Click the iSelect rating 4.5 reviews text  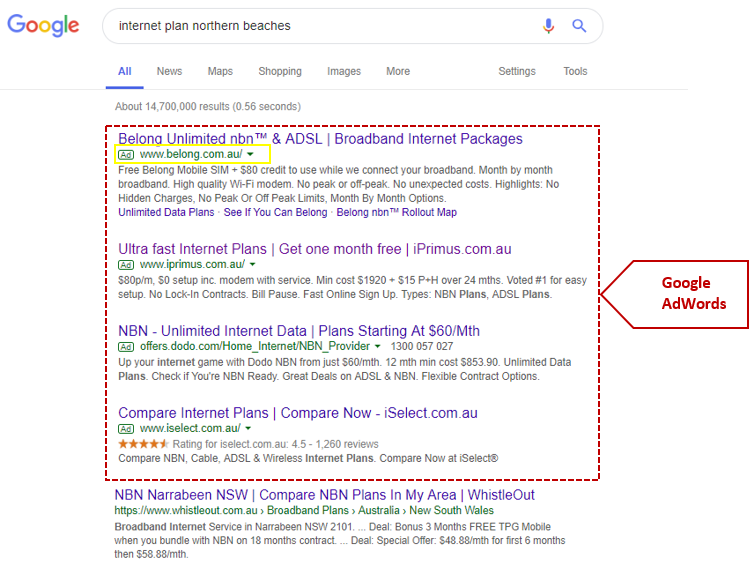[276, 444]
